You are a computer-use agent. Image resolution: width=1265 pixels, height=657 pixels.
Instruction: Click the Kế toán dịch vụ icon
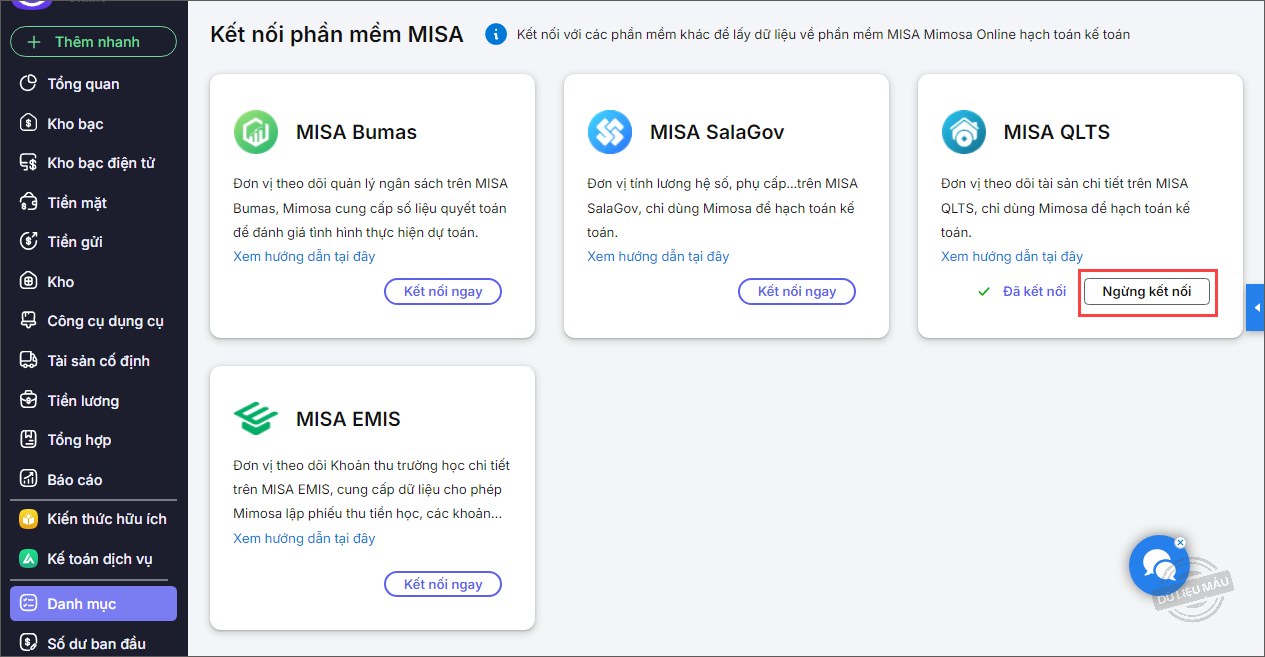coord(29,559)
